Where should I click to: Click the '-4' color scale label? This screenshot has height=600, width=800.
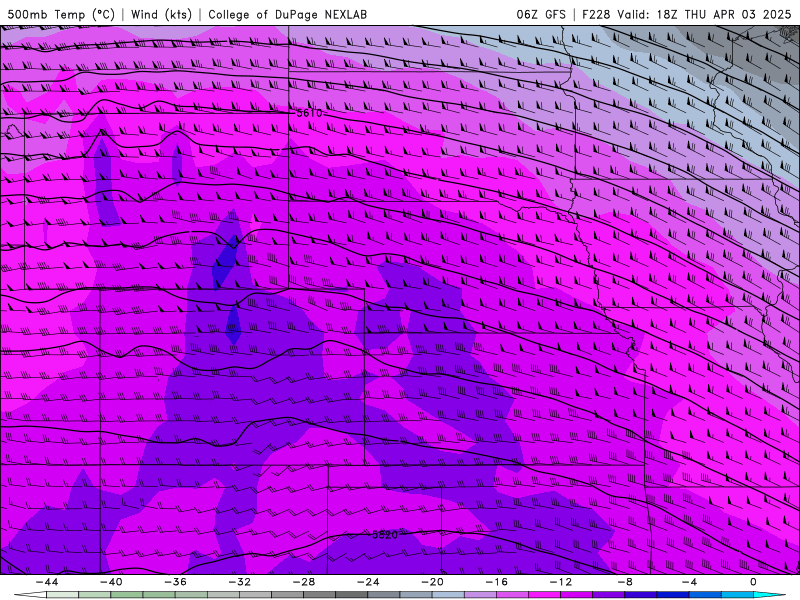690,582
